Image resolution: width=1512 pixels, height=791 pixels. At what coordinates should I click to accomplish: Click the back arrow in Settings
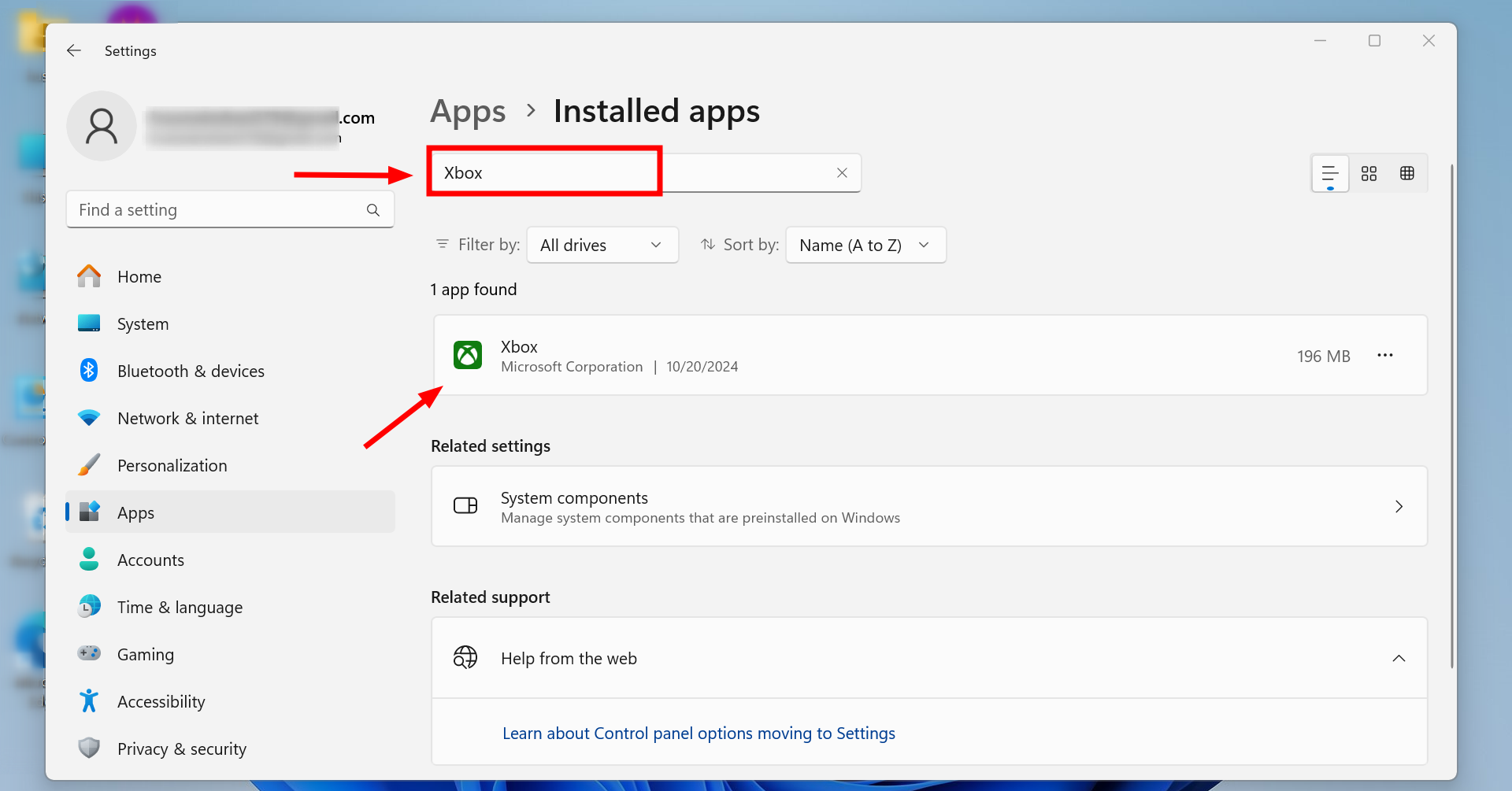pyautogui.click(x=74, y=50)
